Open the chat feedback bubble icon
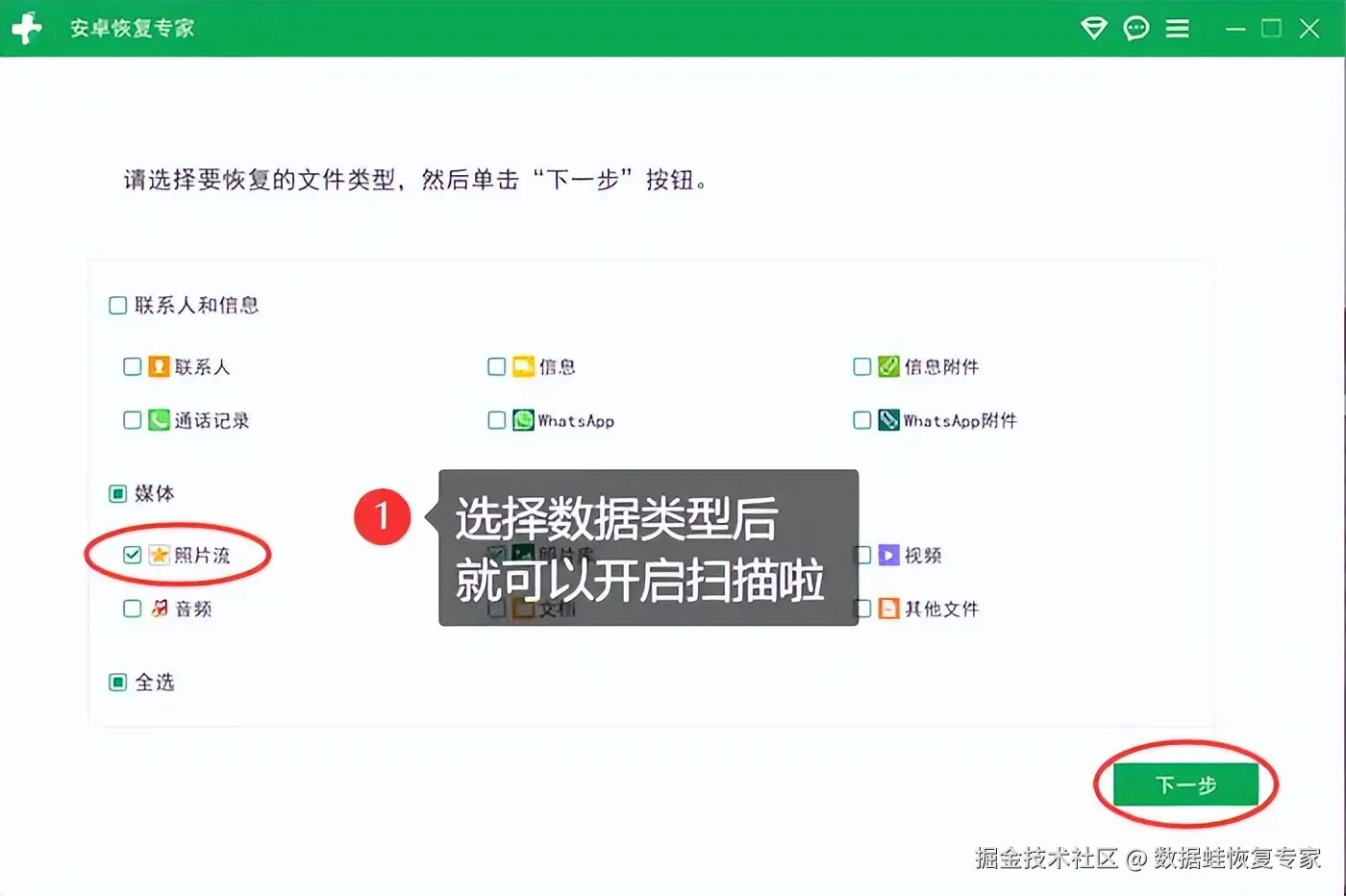The height and width of the screenshot is (896, 1346). pos(1135,28)
